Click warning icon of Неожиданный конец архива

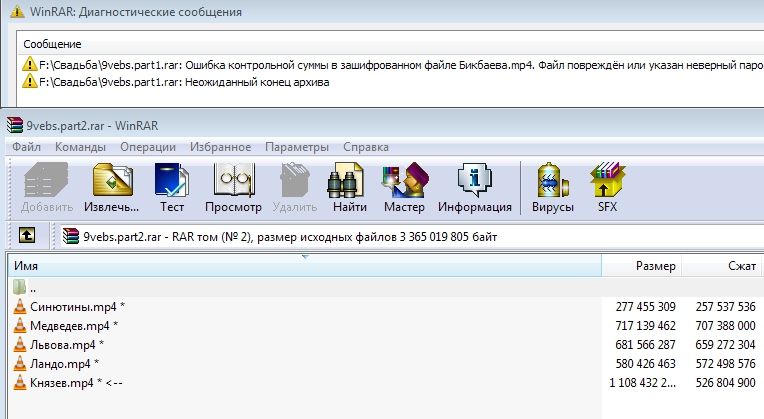coord(30,81)
